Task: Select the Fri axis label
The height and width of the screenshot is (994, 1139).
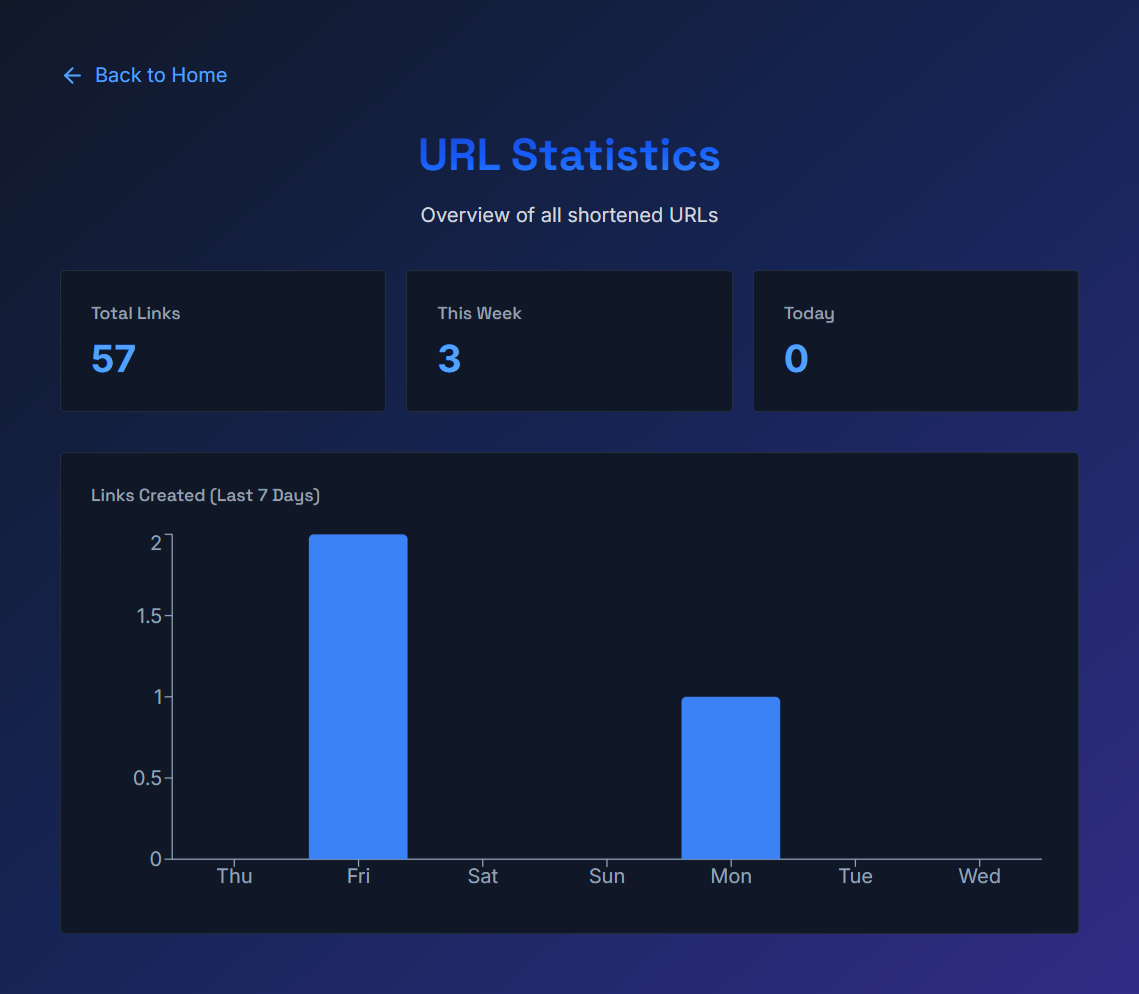Action: point(358,875)
